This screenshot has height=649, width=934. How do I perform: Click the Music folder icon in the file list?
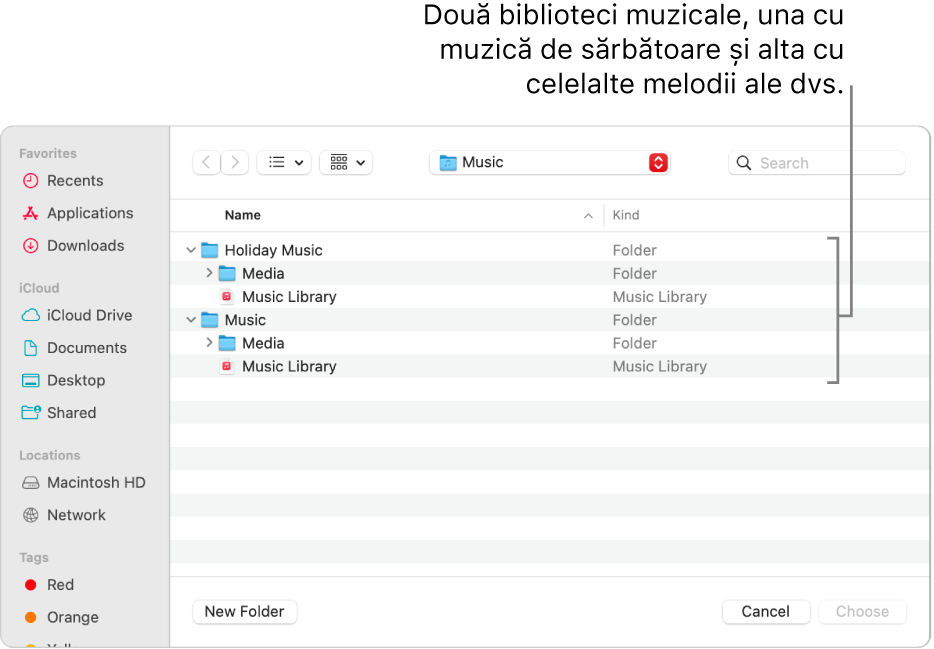(210, 320)
